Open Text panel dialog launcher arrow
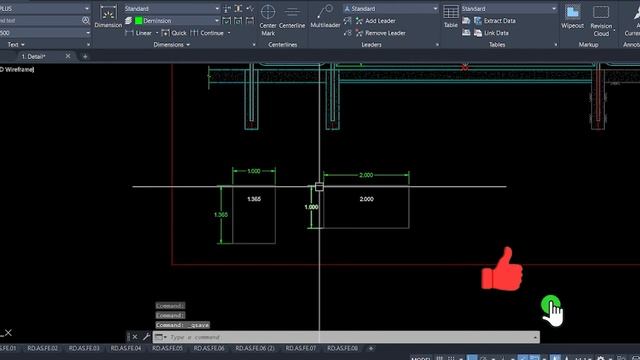The width and height of the screenshot is (640, 360). click(88, 44)
